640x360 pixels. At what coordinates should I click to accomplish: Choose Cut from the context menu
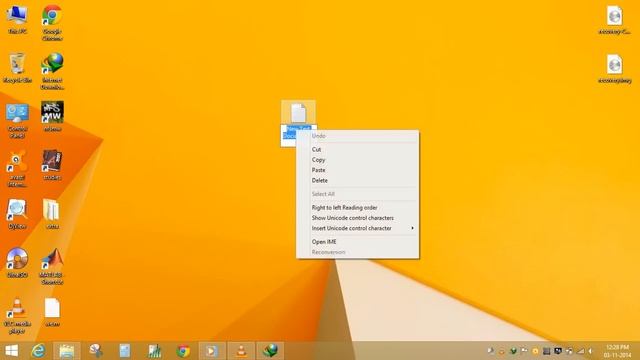(358, 149)
